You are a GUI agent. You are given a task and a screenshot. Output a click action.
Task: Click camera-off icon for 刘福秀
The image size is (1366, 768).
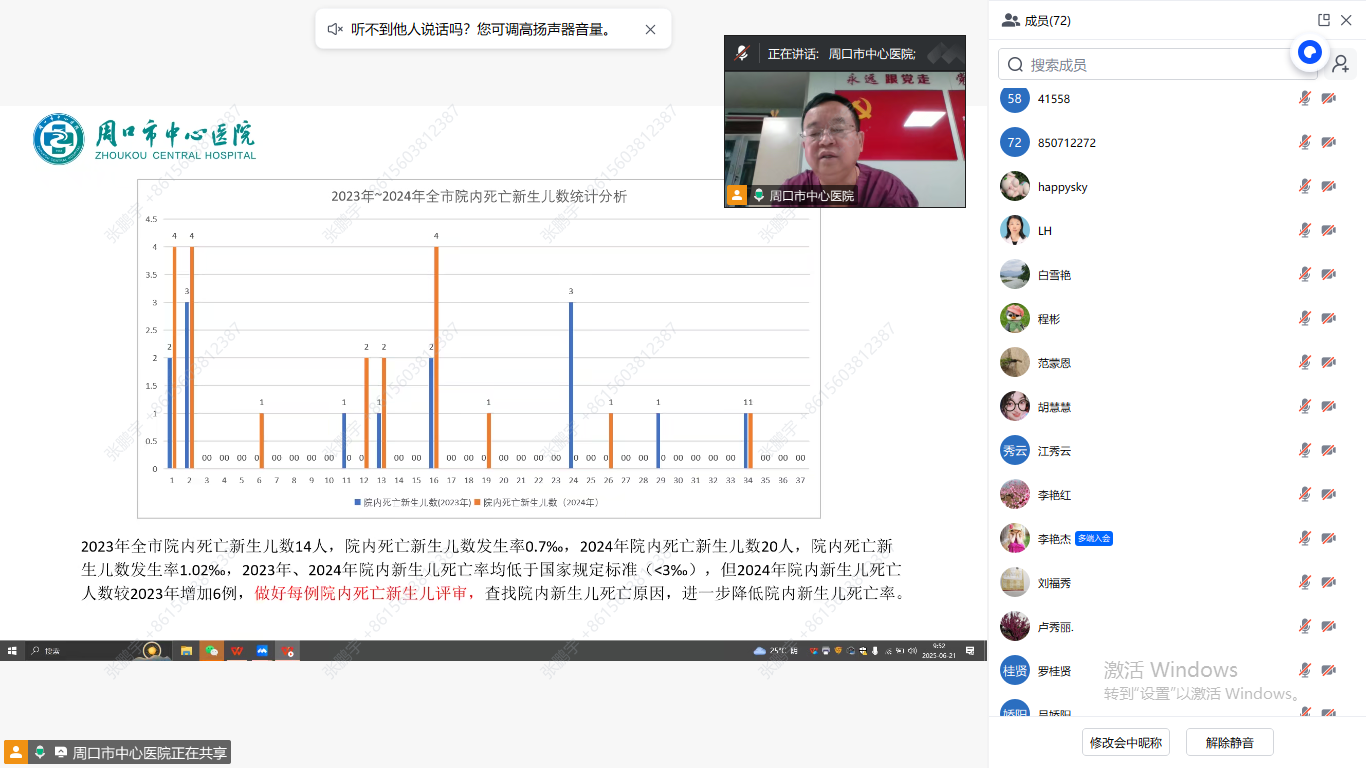(1328, 582)
